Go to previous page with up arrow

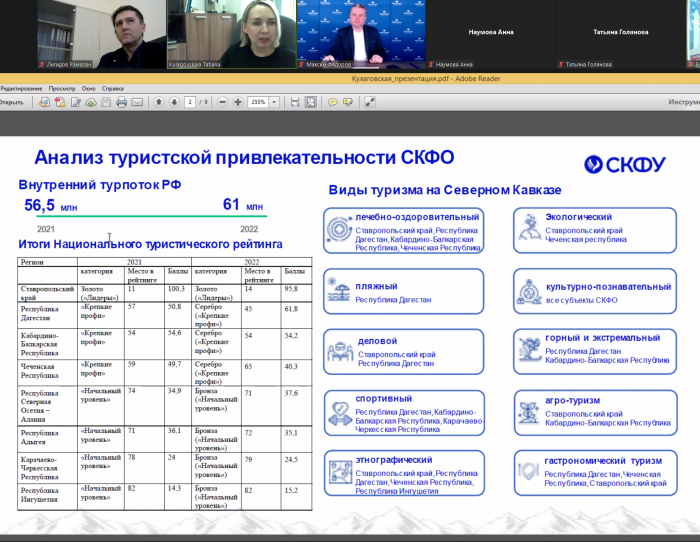point(158,102)
